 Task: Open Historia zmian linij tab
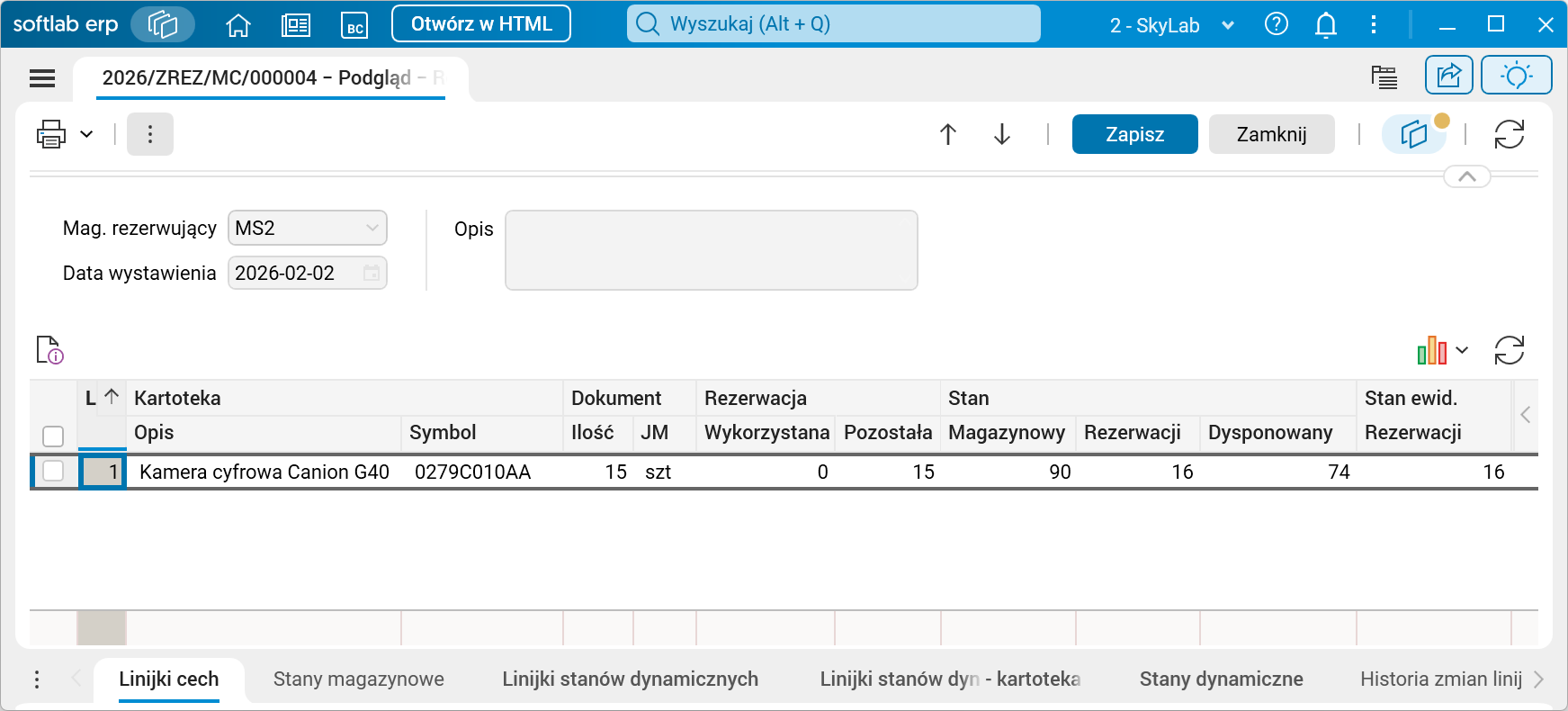click(x=1441, y=679)
